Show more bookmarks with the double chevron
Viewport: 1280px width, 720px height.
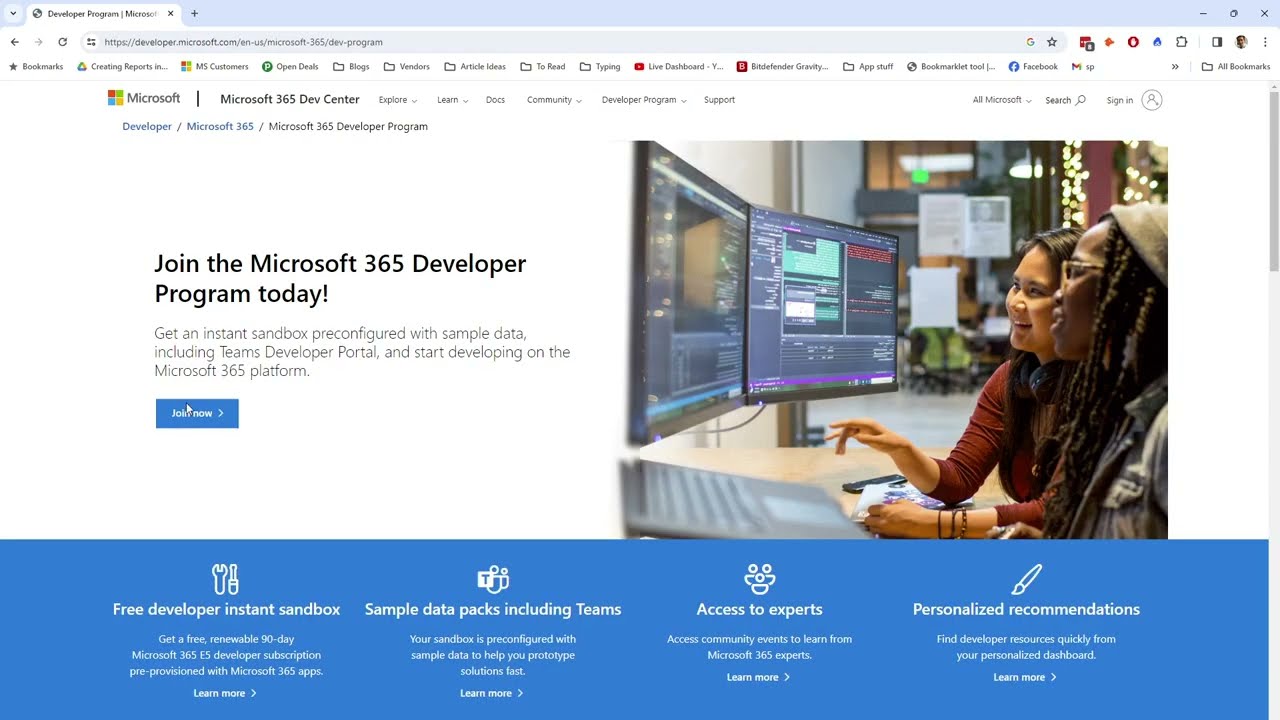(x=1175, y=67)
